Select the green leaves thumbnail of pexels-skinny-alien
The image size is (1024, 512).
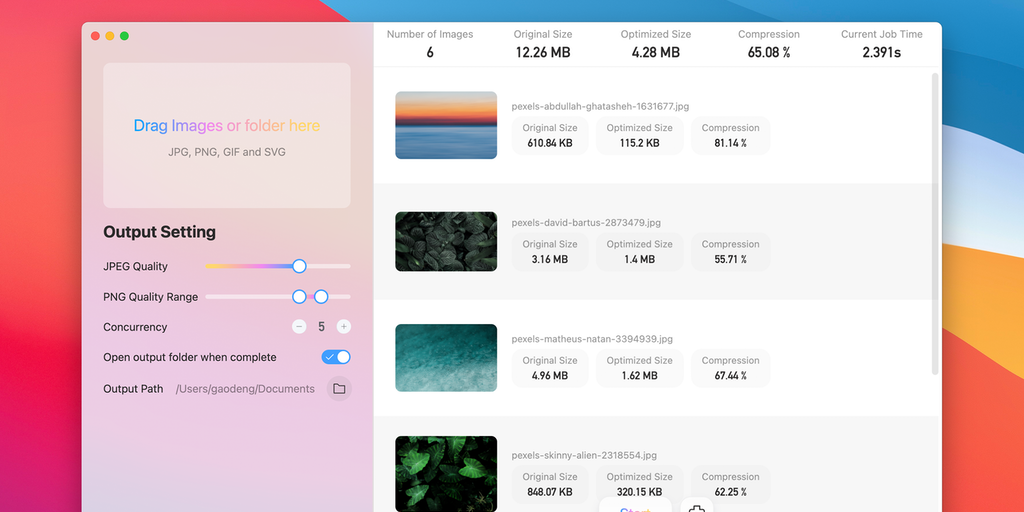[x=446, y=473]
